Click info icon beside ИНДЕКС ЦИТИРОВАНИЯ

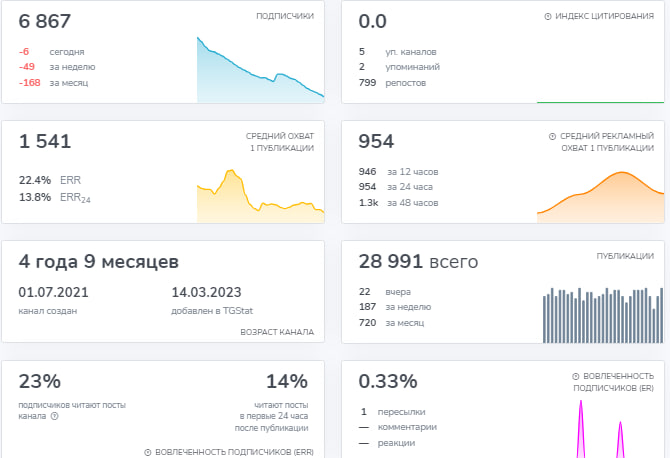tap(547, 17)
